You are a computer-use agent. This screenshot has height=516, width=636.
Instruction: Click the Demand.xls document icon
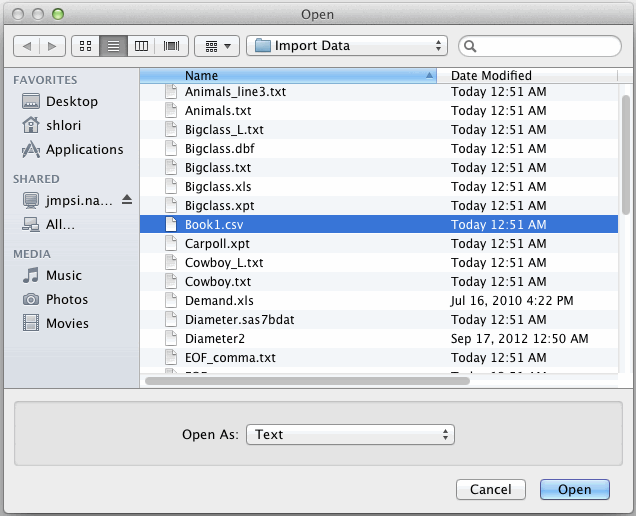[171, 301]
